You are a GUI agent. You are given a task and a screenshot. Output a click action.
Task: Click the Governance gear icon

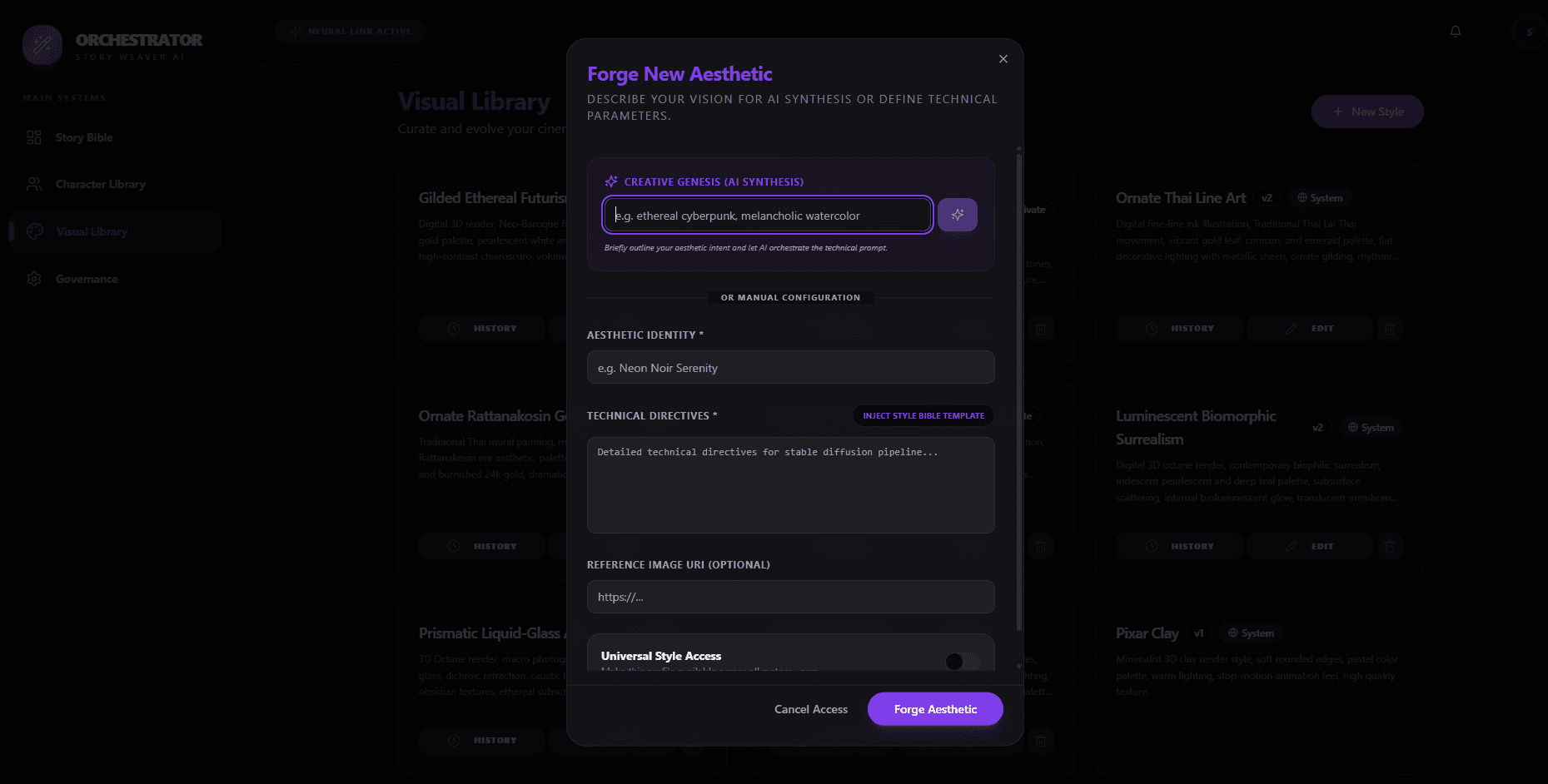point(34,279)
